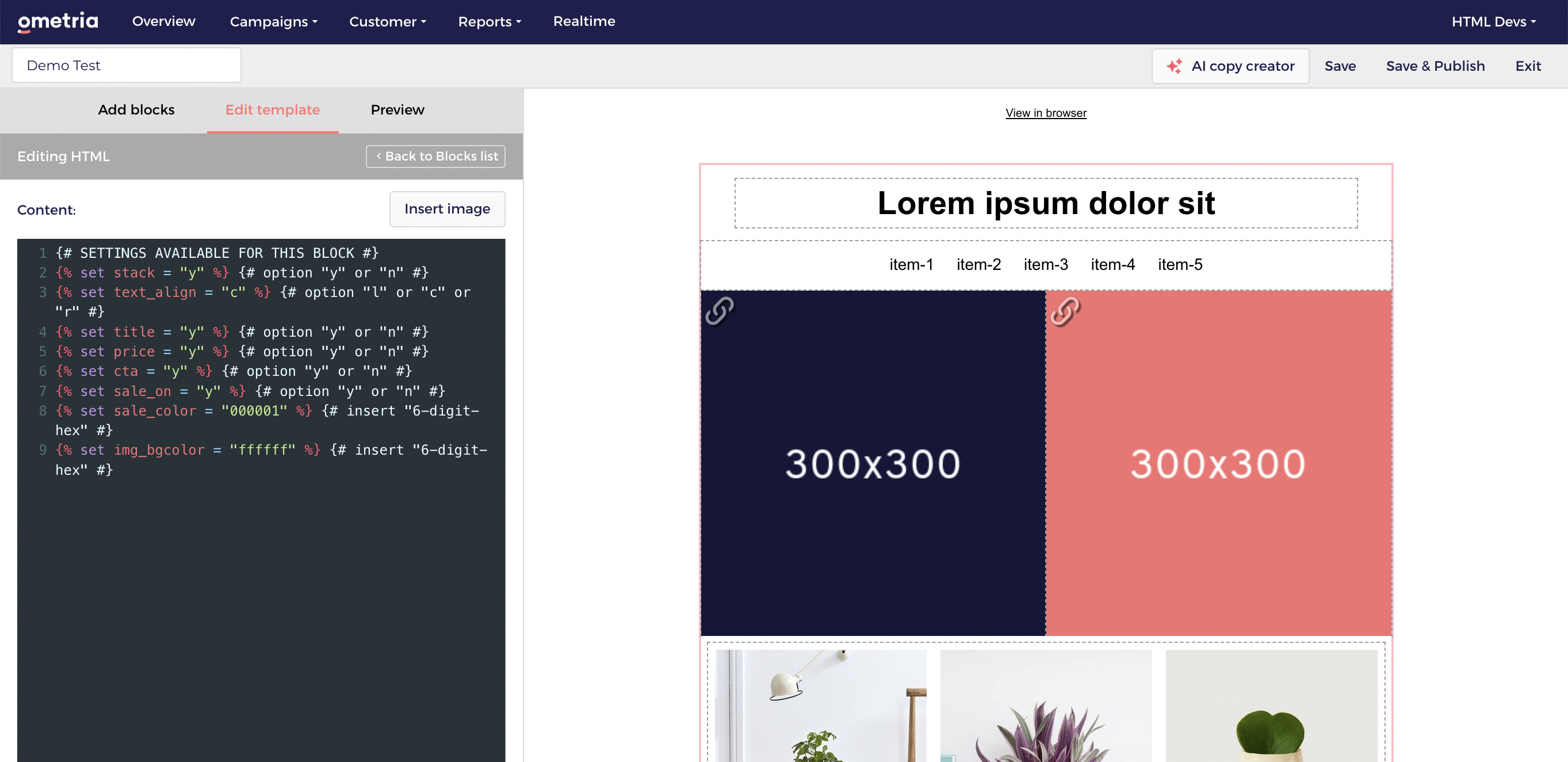Switch to the Preview tab

pyautogui.click(x=397, y=110)
